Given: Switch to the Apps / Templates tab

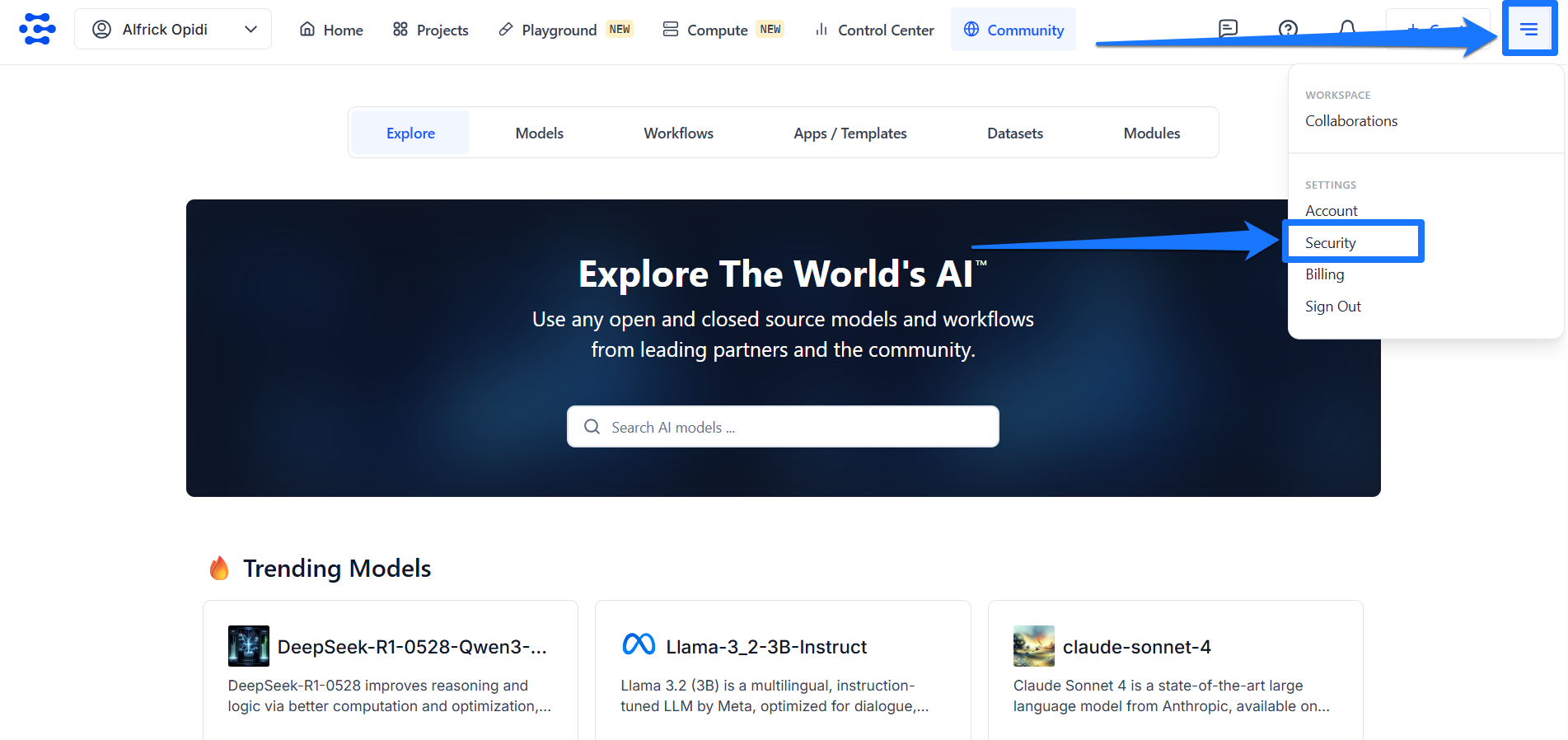Looking at the screenshot, I should pyautogui.click(x=850, y=133).
